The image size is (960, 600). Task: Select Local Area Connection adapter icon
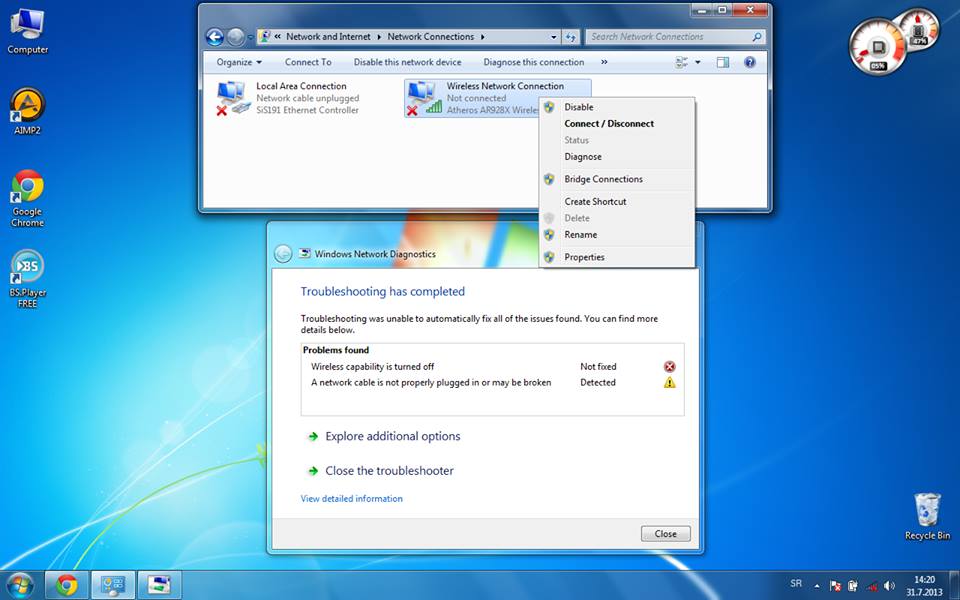pyautogui.click(x=233, y=99)
